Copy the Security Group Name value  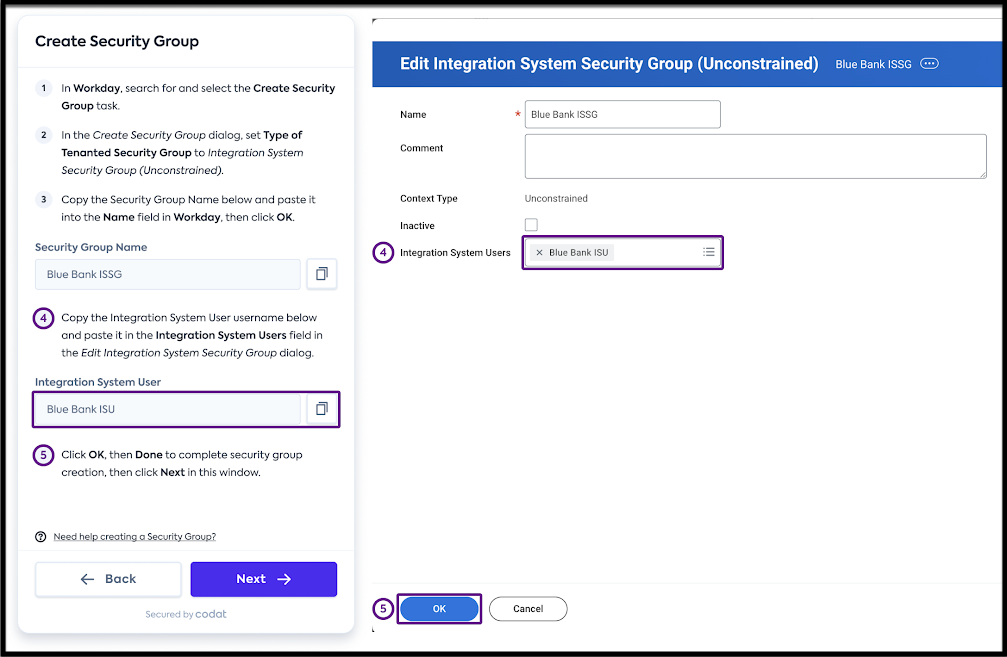(322, 274)
